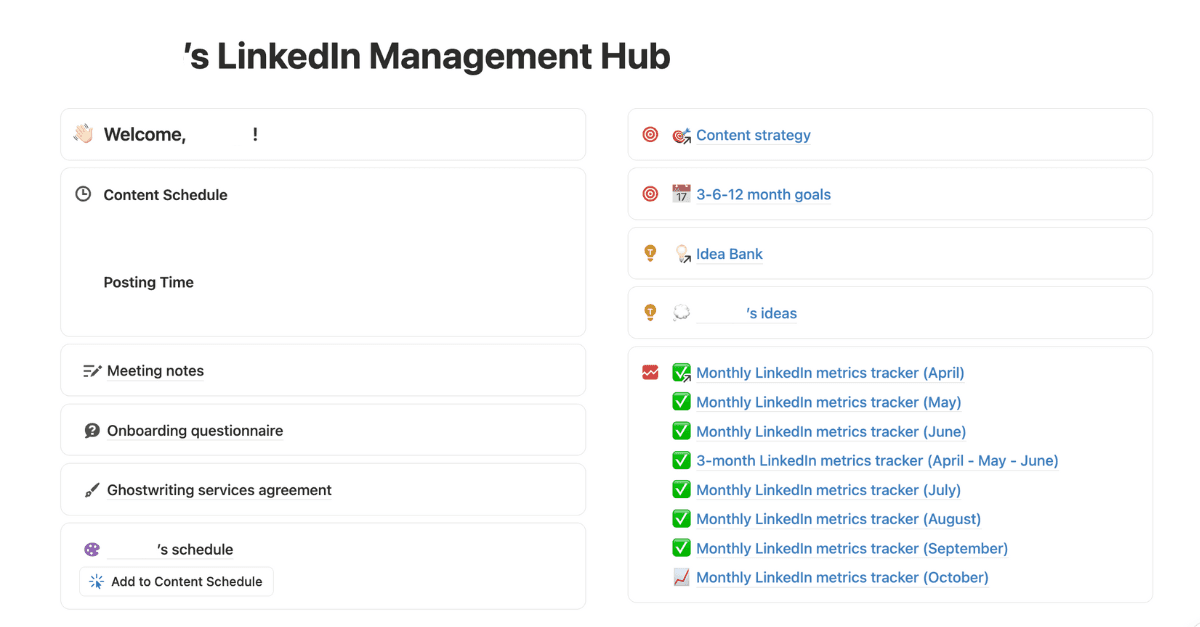Click the dartboard emoji before Content strategy link

click(x=681, y=135)
